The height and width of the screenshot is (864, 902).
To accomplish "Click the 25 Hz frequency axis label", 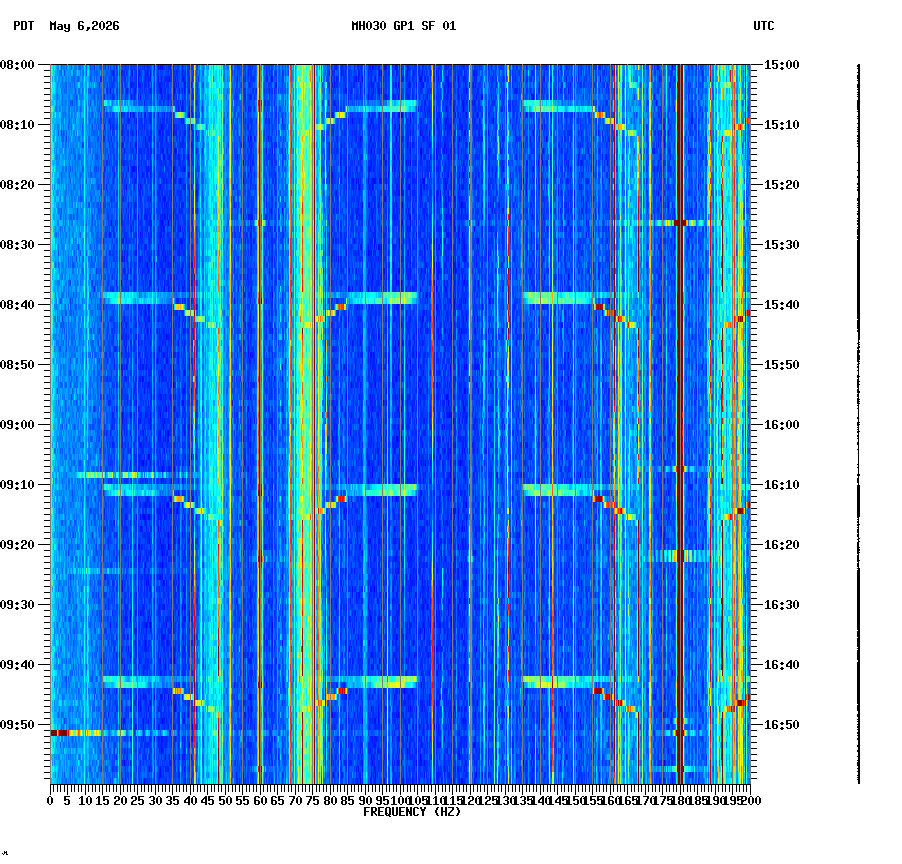I will (x=137, y=801).
